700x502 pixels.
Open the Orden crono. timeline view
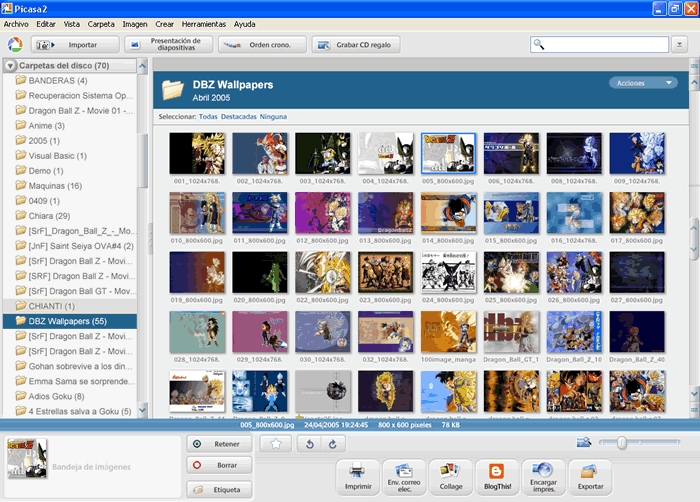(x=262, y=45)
